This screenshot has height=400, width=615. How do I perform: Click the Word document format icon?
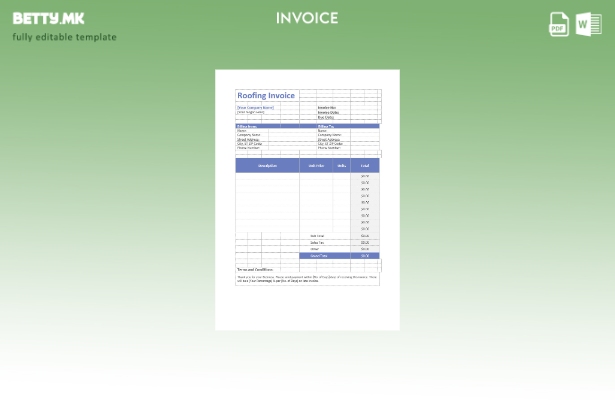click(x=589, y=24)
